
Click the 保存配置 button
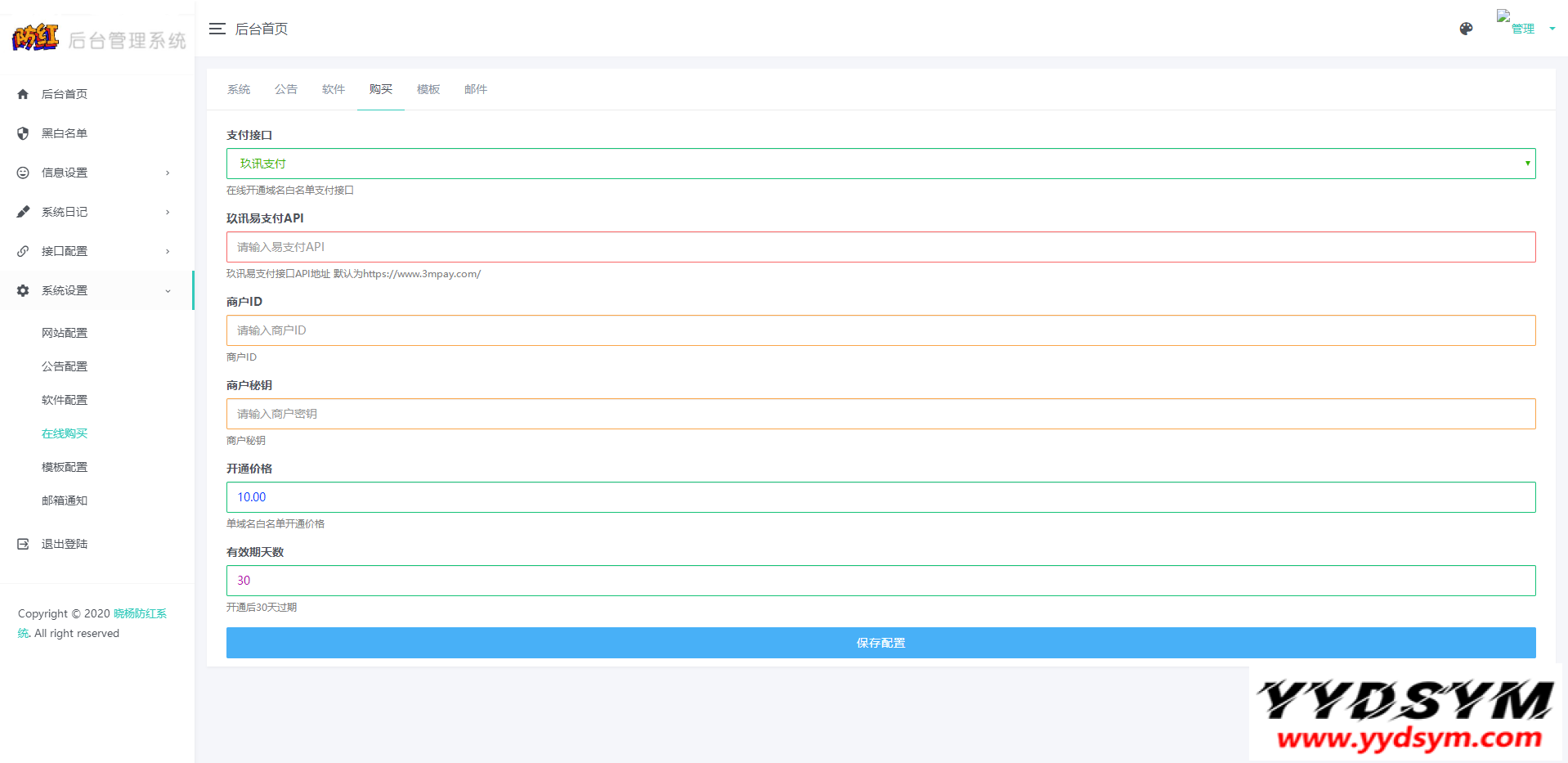click(x=880, y=643)
